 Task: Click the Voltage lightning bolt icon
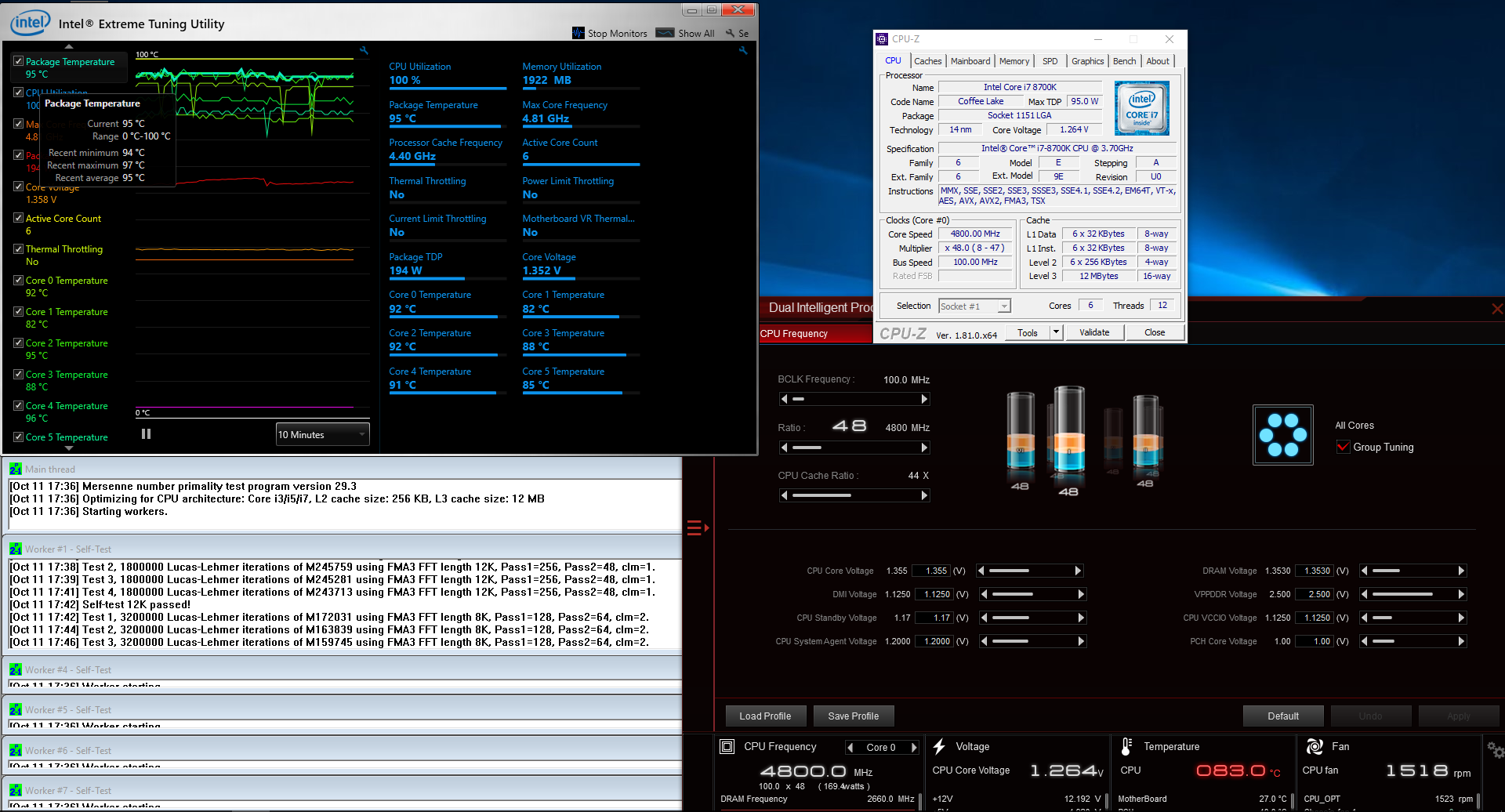[x=939, y=746]
